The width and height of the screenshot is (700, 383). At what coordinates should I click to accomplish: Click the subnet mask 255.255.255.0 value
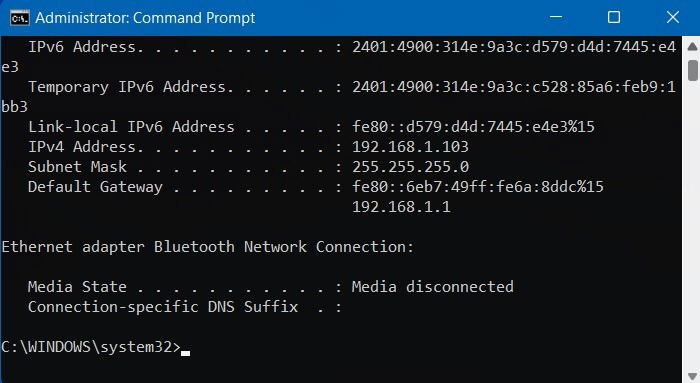tap(410, 167)
